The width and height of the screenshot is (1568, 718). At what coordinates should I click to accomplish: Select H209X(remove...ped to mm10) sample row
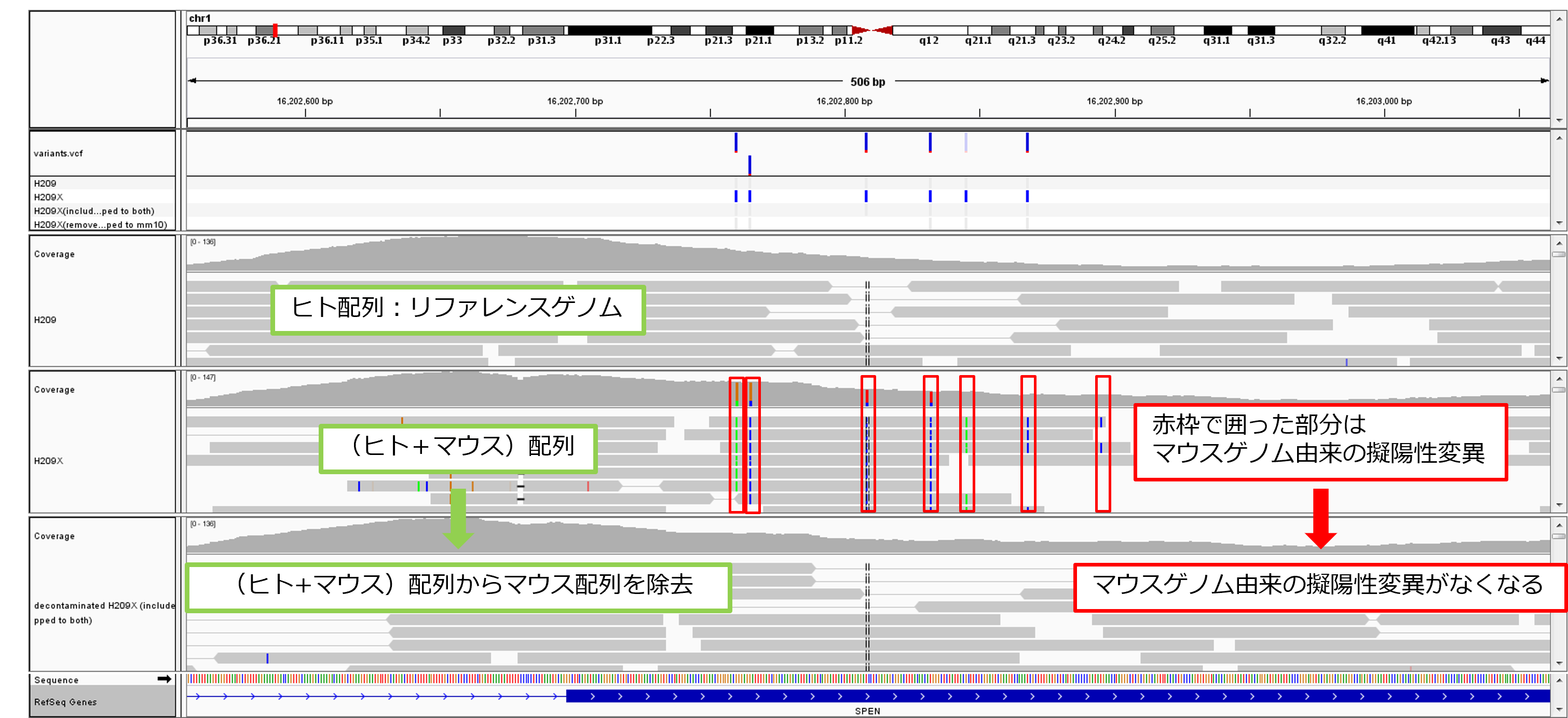click(x=101, y=225)
